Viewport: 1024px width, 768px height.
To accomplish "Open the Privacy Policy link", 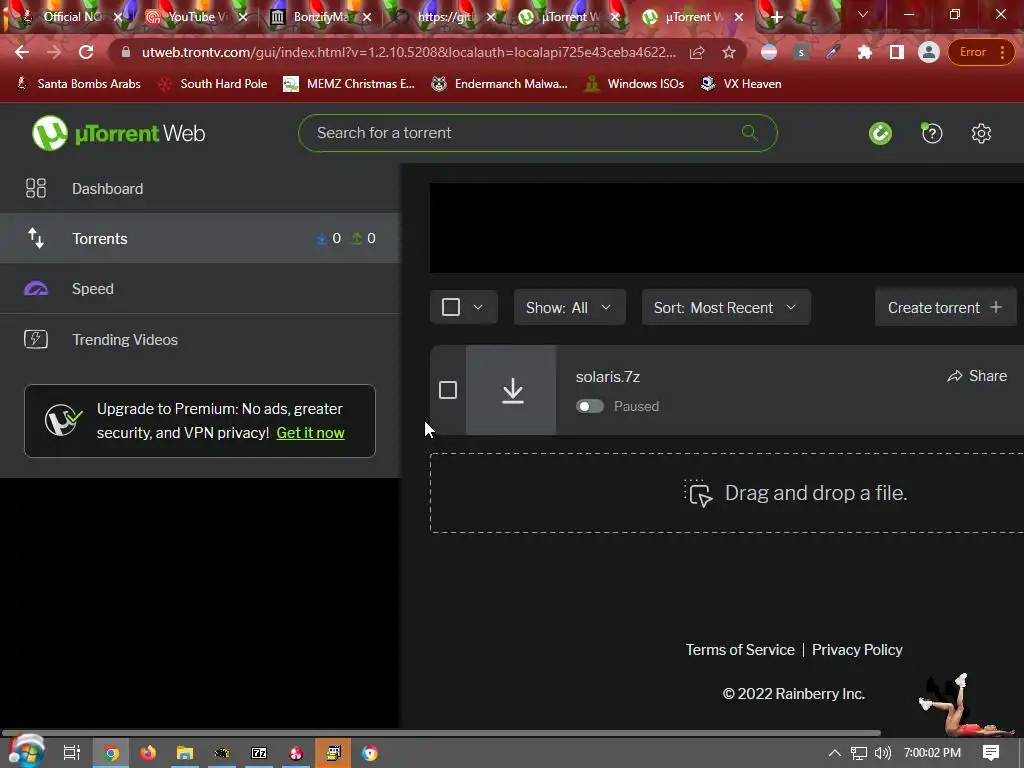I will pos(857,650).
